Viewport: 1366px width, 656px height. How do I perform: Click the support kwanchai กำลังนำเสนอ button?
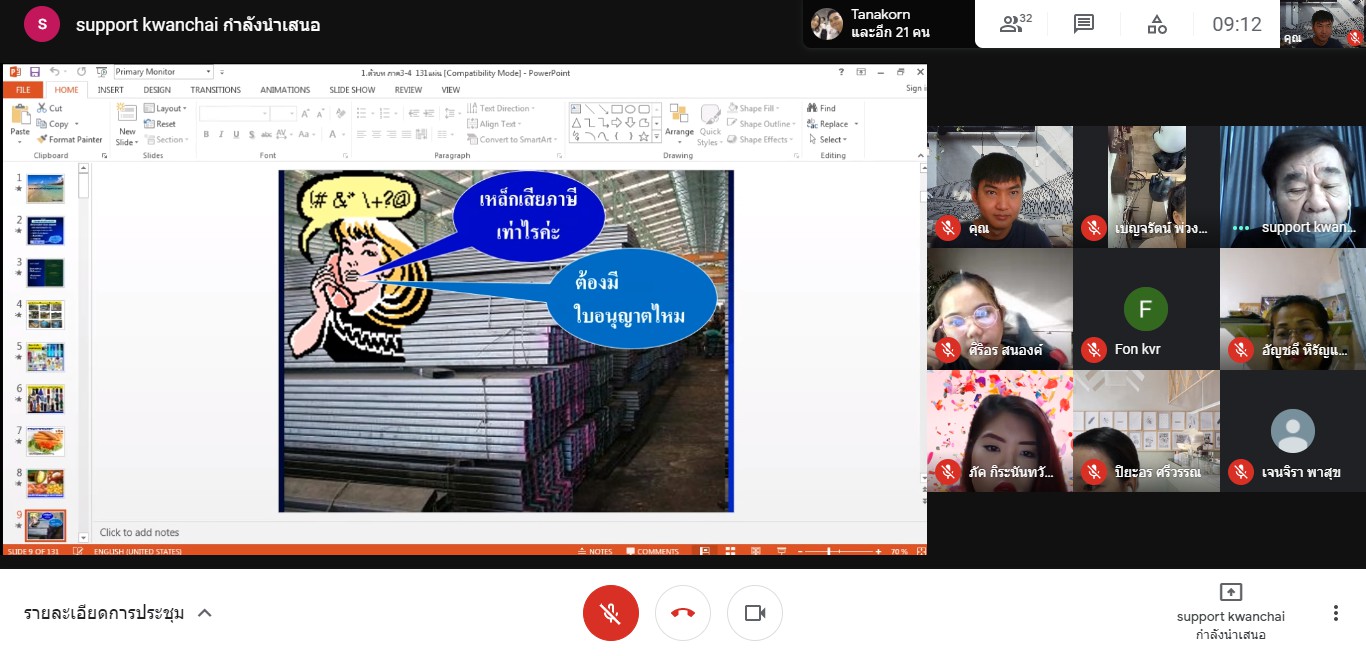click(x=1230, y=613)
